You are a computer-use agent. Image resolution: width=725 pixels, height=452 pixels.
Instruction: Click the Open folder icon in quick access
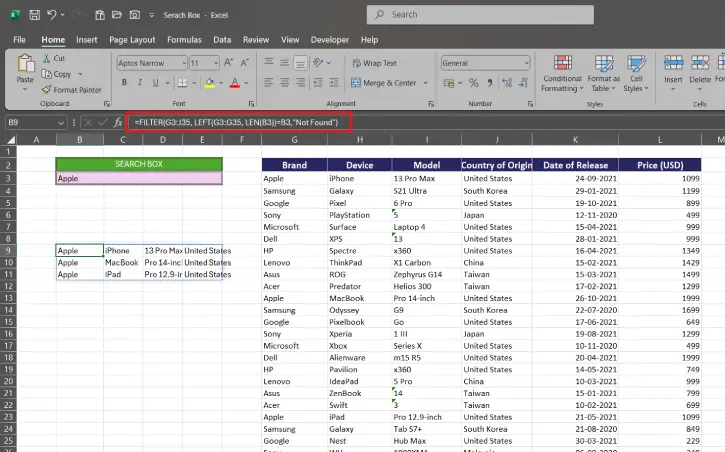(117, 15)
